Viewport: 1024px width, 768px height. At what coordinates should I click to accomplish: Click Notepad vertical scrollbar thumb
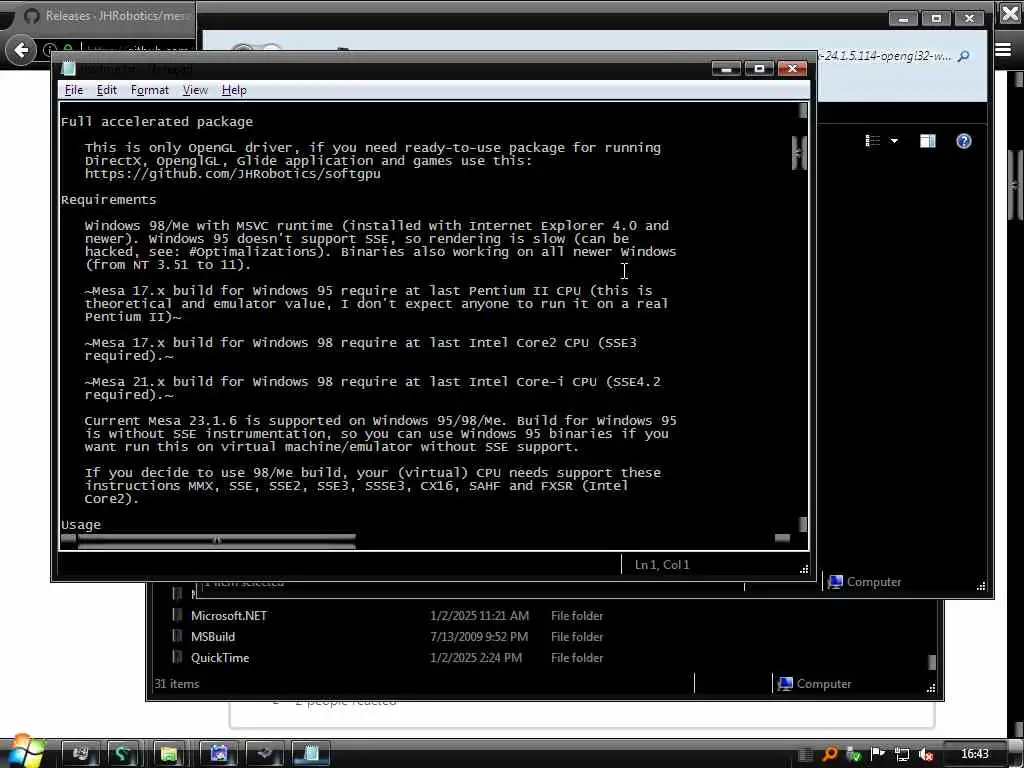click(x=799, y=153)
